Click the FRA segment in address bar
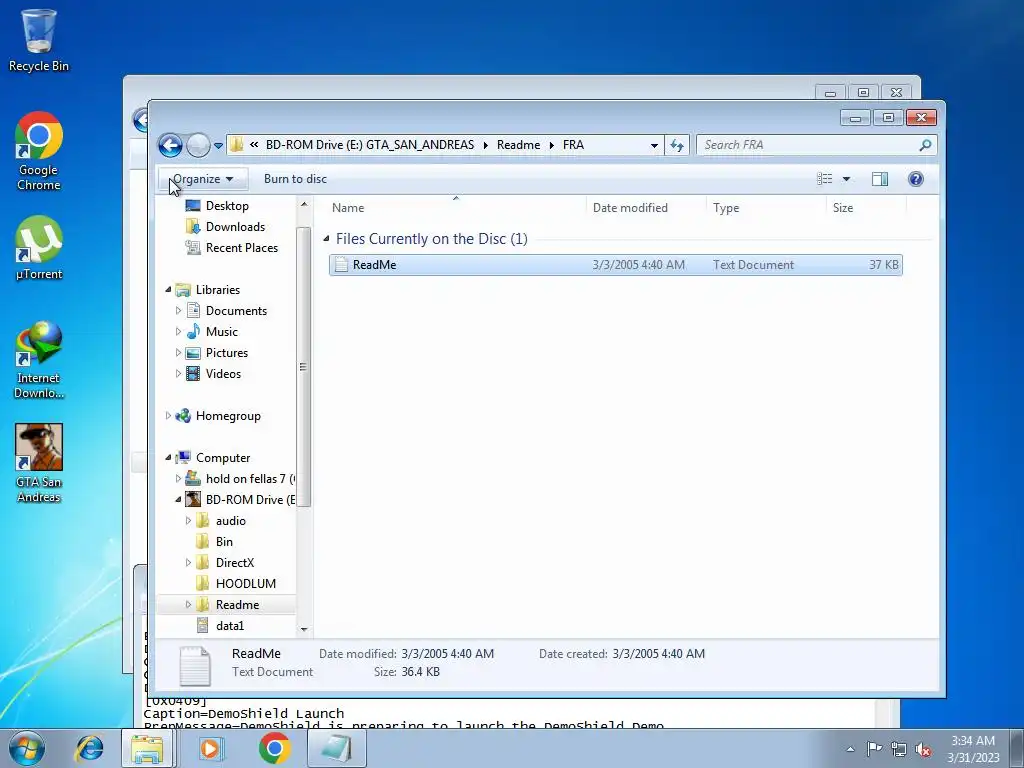This screenshot has height=768, width=1024. pyautogui.click(x=573, y=145)
